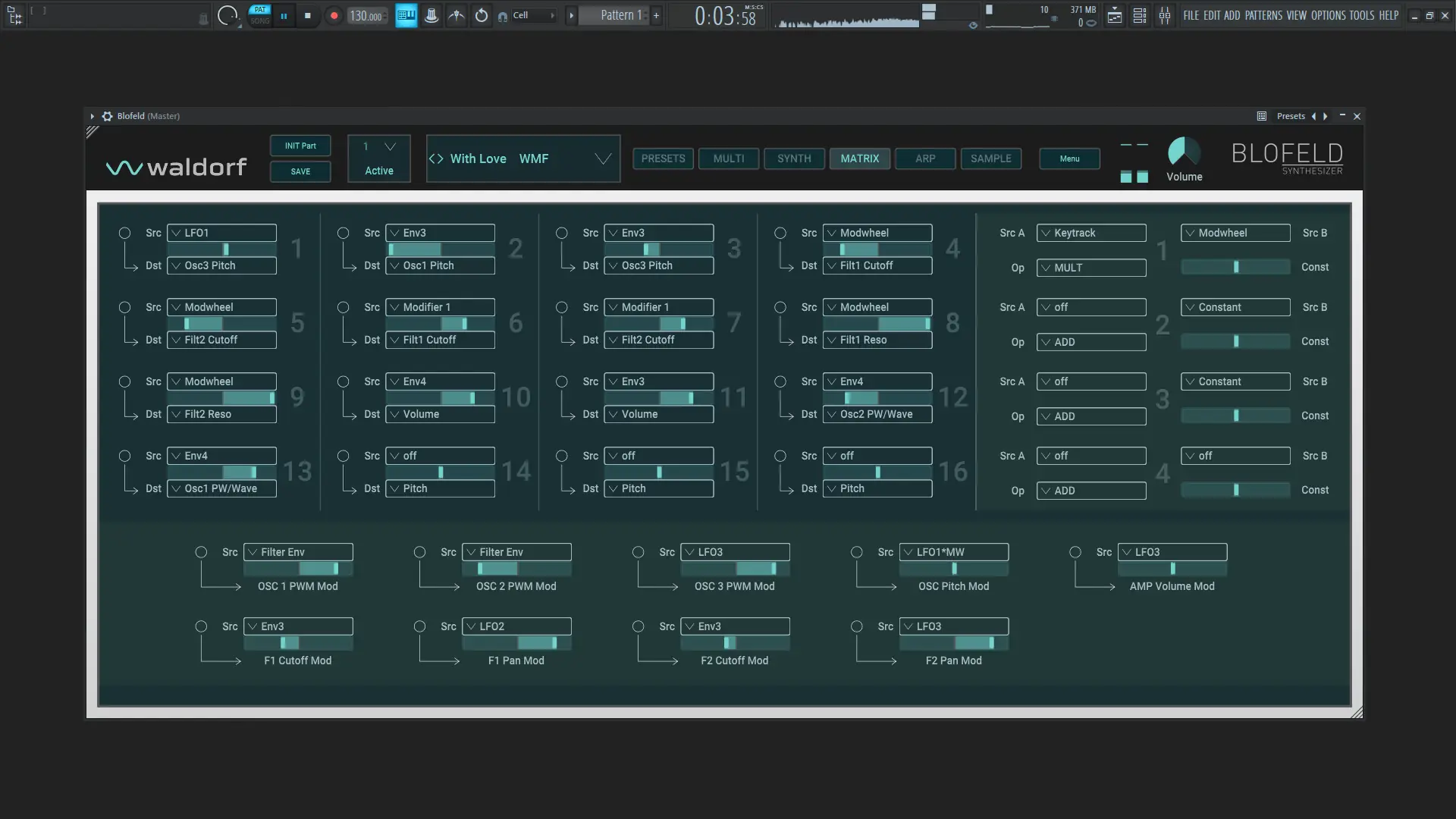Expand the With Love WMF preset dropdown
1456x819 pixels.
(x=602, y=158)
